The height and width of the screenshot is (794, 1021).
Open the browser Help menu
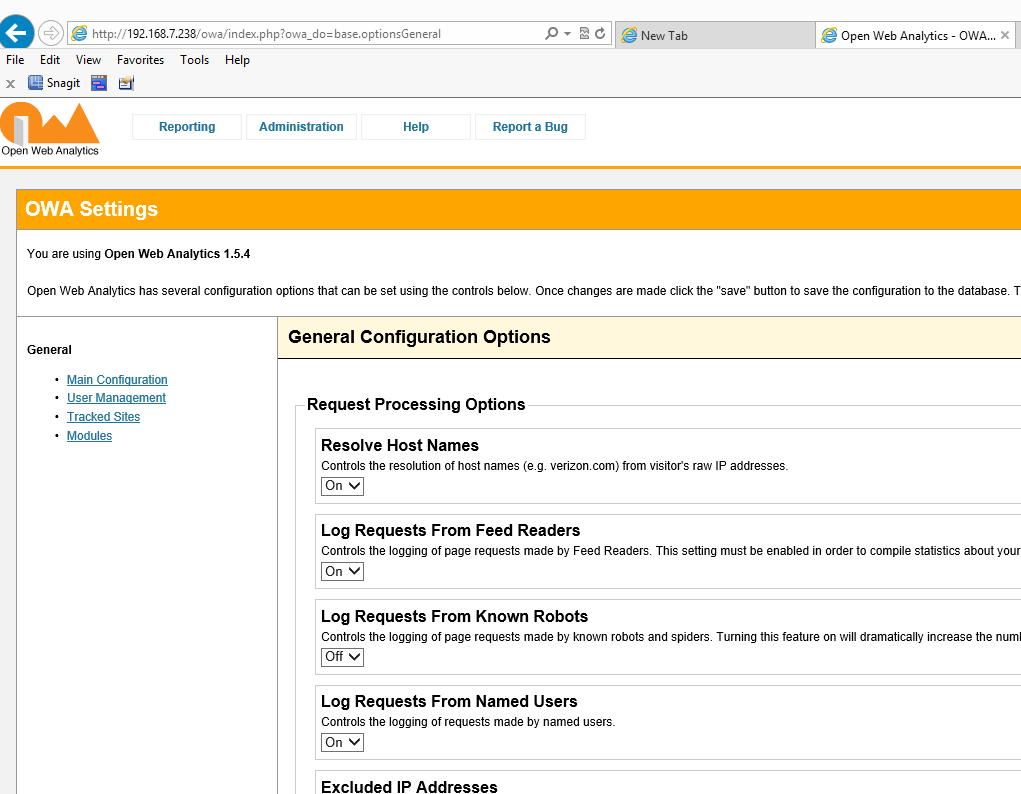237,60
